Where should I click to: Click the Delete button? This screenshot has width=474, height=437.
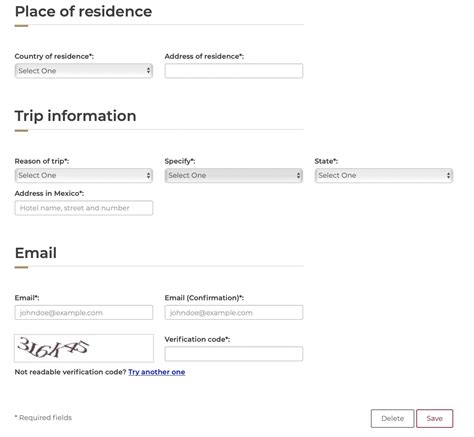tap(392, 418)
